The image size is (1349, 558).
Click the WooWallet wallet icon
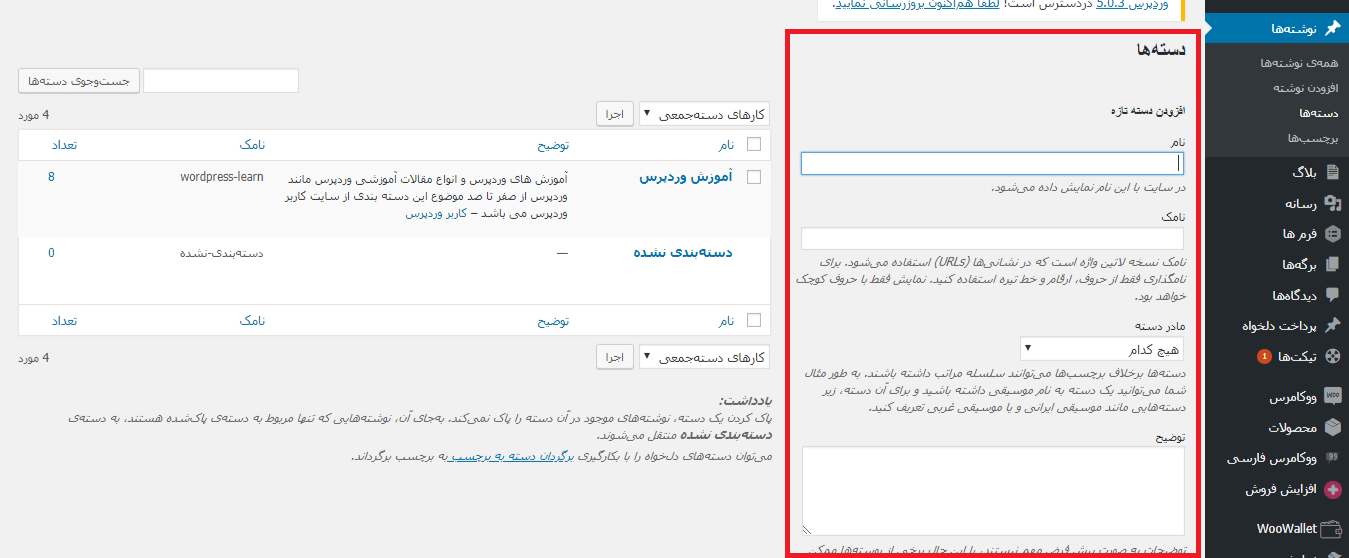pyautogui.click(x=1331, y=529)
